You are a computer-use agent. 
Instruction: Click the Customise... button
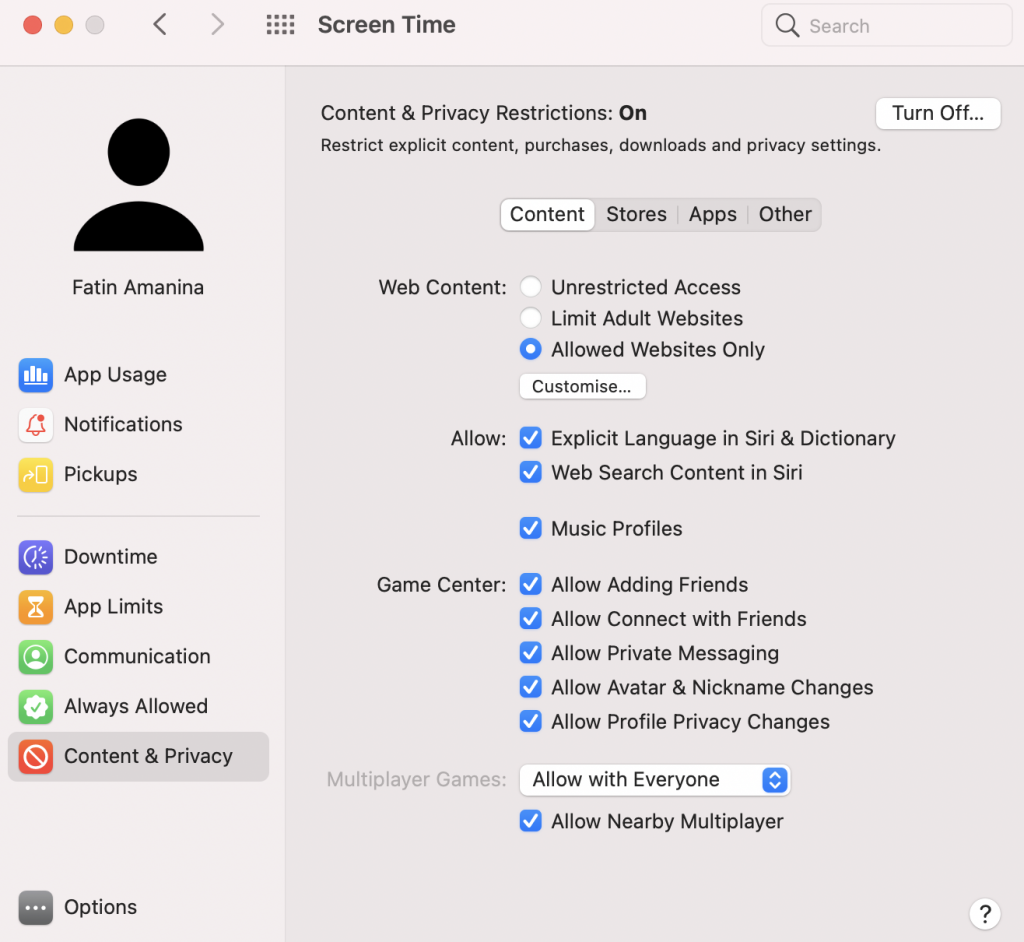(x=583, y=386)
